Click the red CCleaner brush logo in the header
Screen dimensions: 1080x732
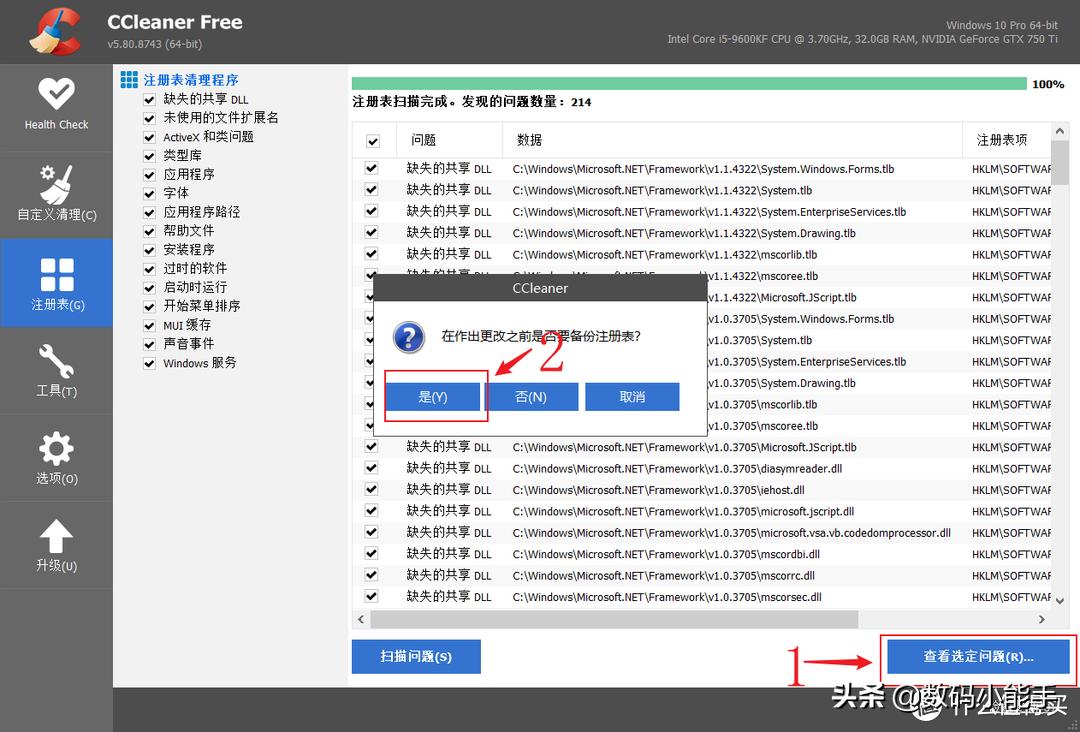pyautogui.click(x=52, y=30)
